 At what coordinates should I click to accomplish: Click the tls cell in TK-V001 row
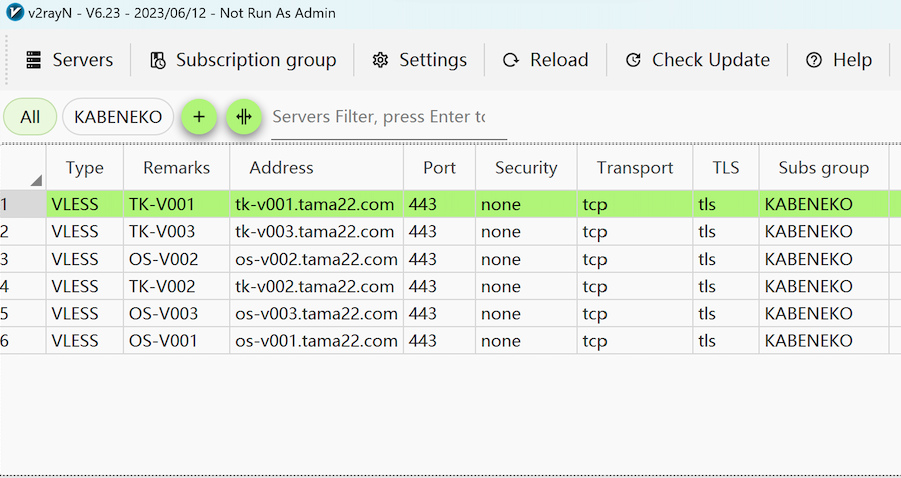pos(726,205)
